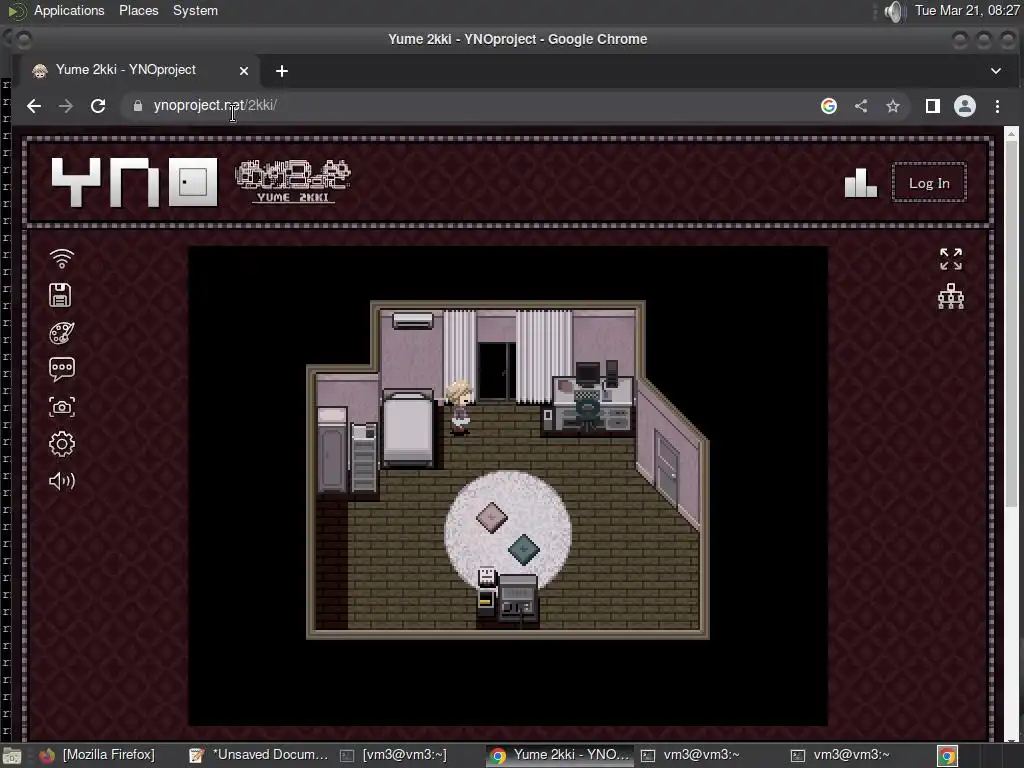Open the theme palette icon
Image resolution: width=1024 pixels, height=768 pixels.
pos(62,333)
